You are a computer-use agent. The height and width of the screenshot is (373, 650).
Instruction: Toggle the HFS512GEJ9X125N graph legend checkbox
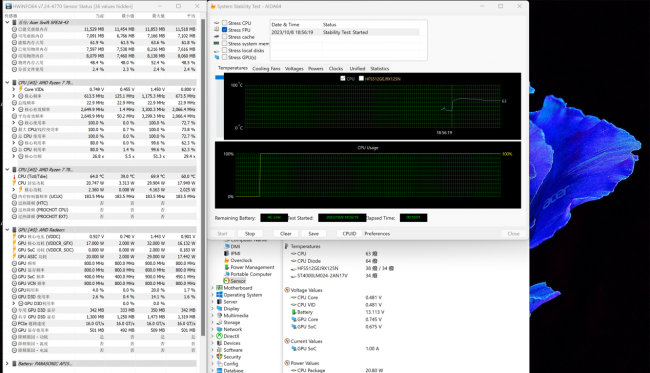click(361, 78)
